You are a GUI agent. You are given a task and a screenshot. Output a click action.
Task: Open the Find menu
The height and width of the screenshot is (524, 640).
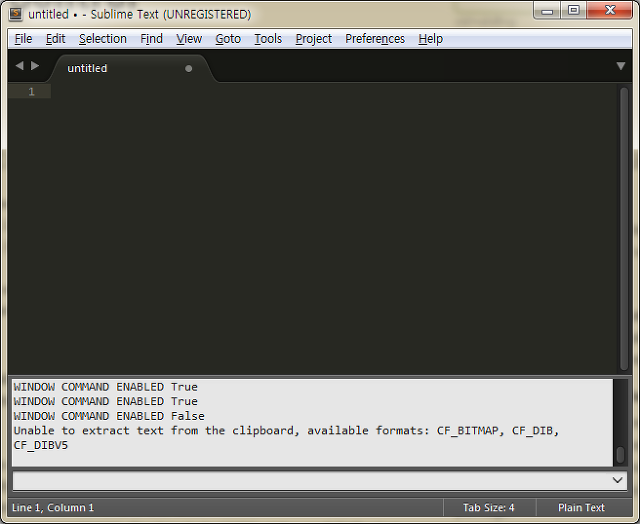[151, 39]
